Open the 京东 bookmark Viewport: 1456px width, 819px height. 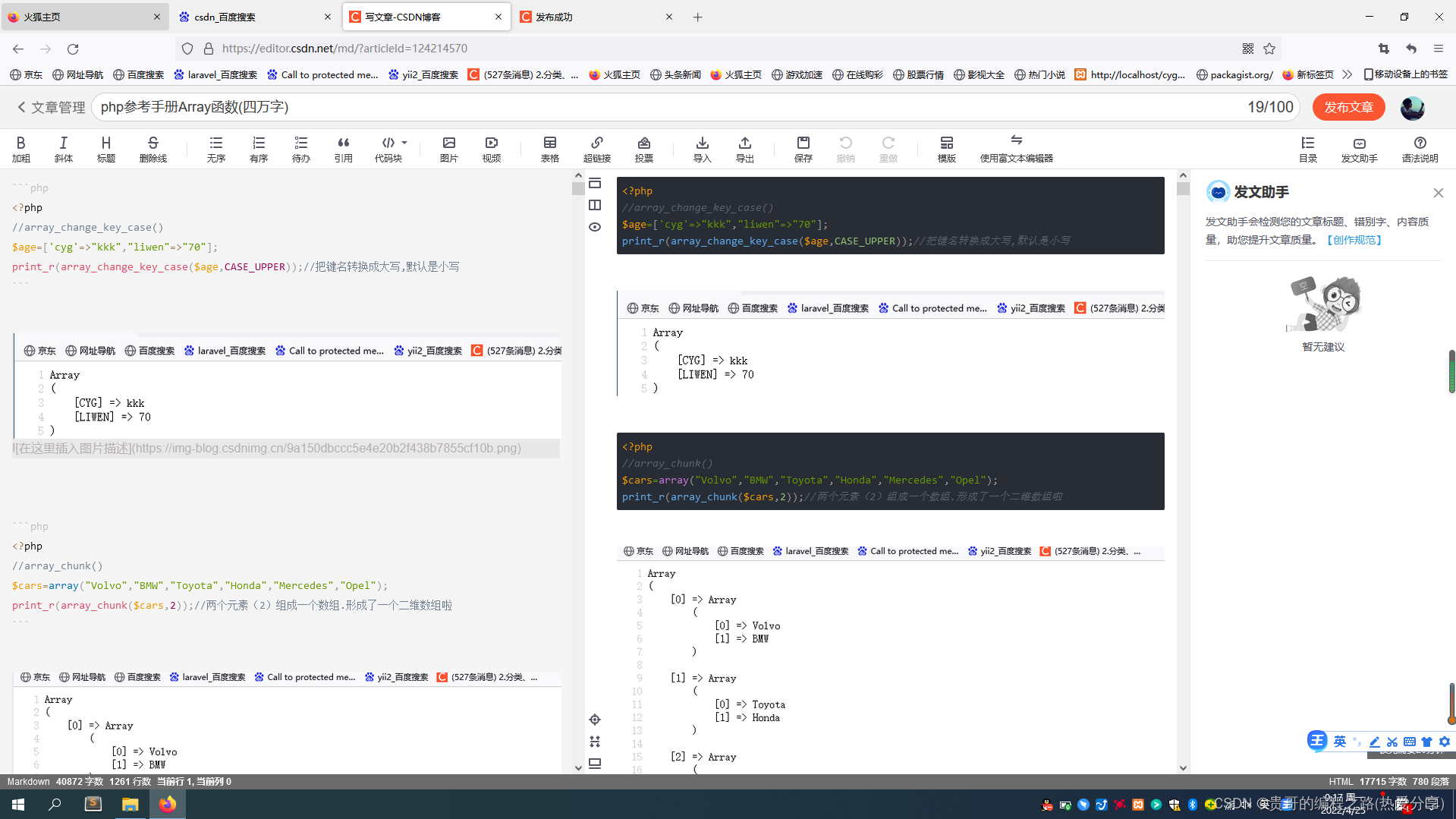(x=27, y=74)
